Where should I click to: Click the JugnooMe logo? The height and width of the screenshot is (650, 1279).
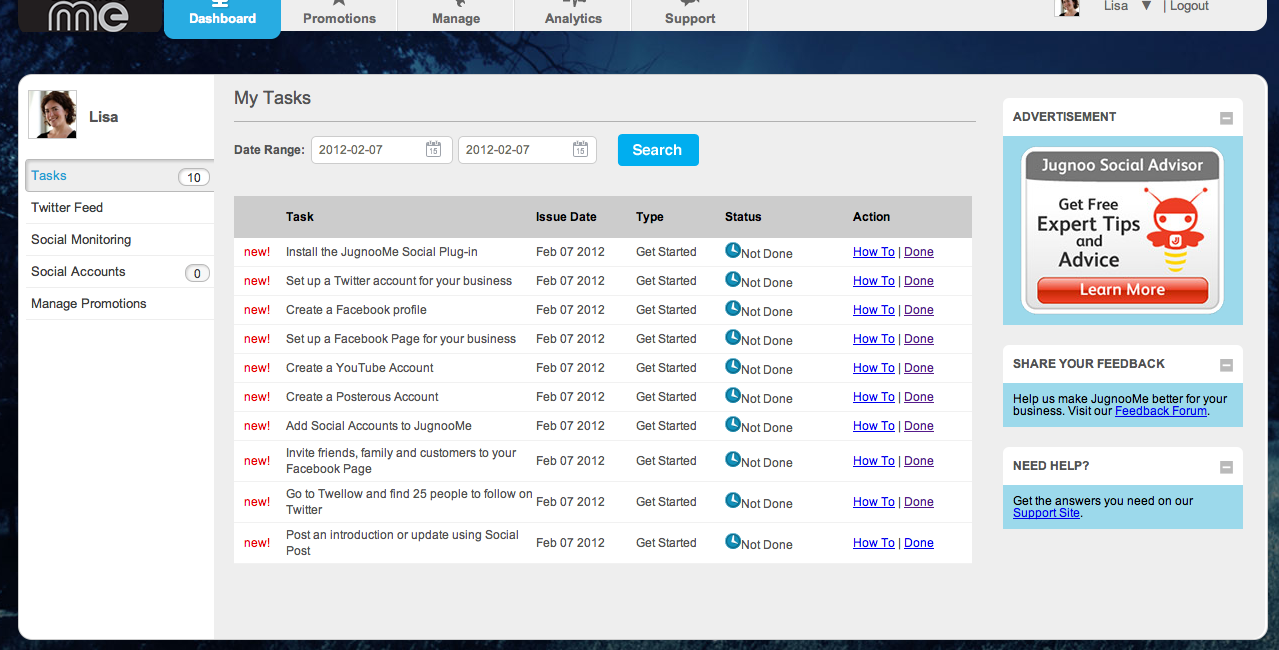coord(89,15)
